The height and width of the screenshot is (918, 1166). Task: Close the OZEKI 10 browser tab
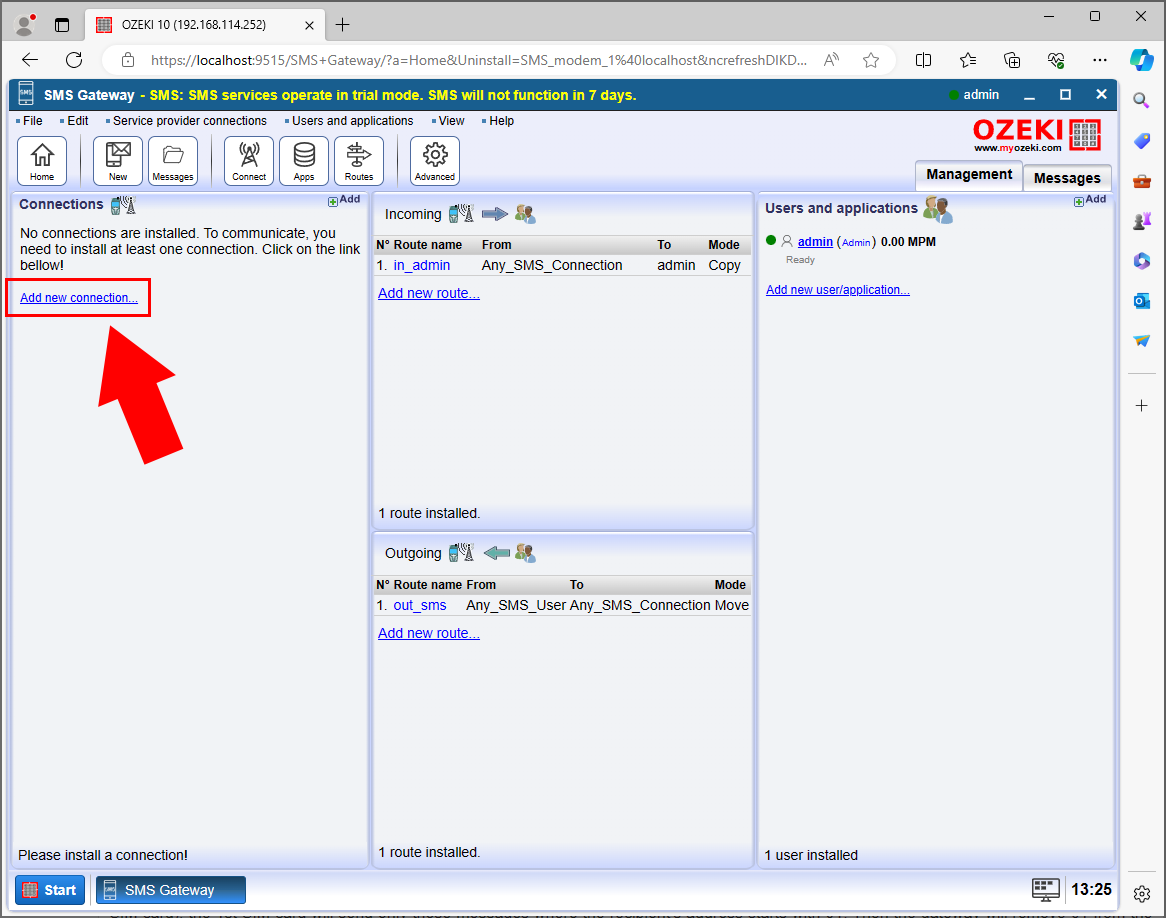(x=309, y=25)
